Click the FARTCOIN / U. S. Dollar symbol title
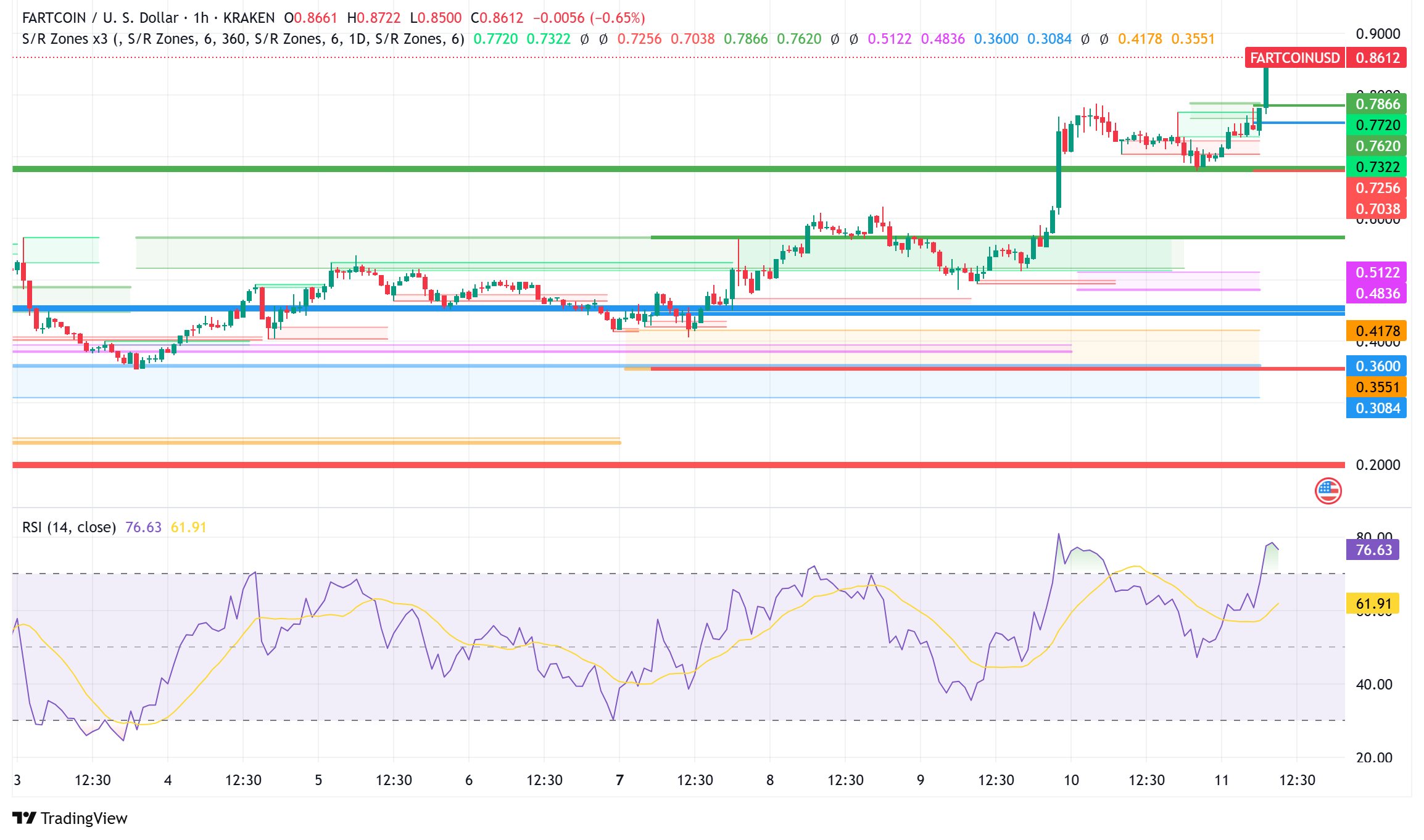Screen dimensions: 1424x840 point(101,18)
